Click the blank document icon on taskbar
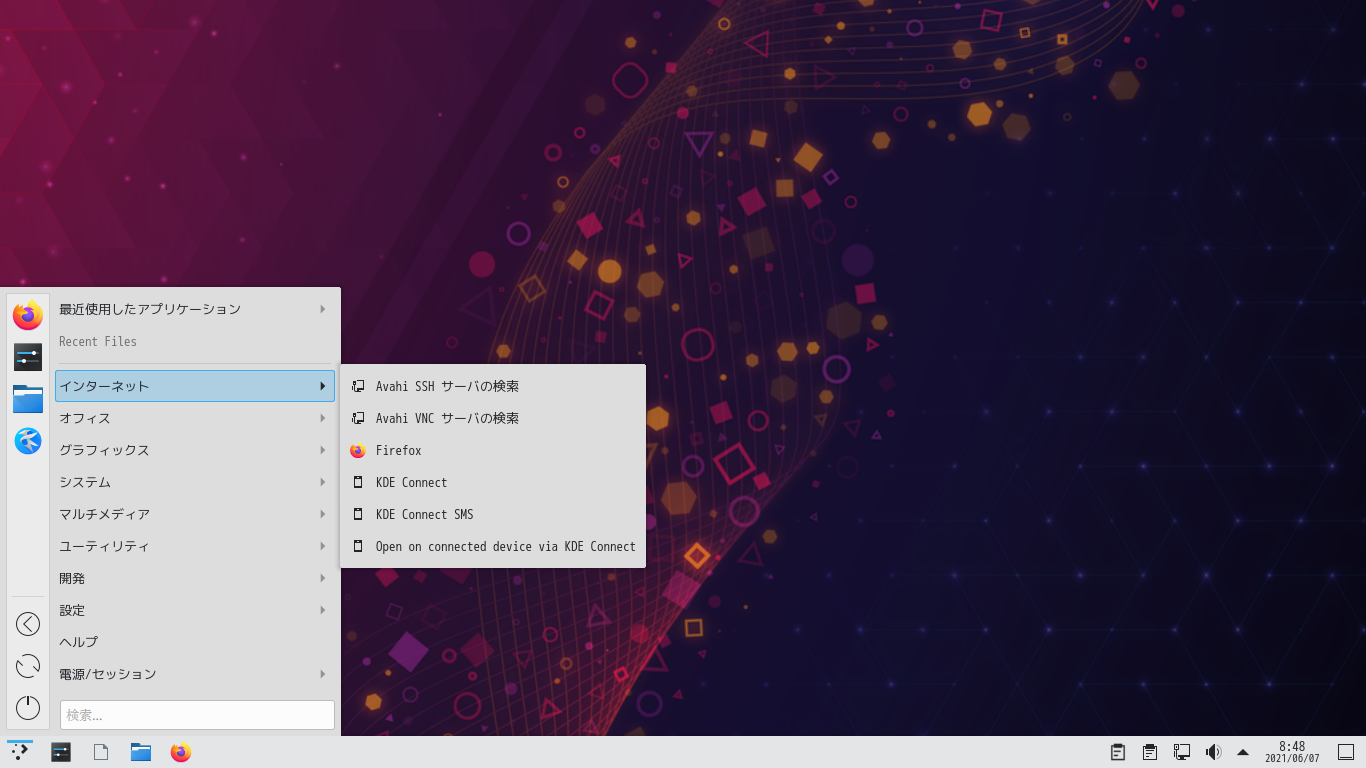The image size is (1366, 768). 101,752
